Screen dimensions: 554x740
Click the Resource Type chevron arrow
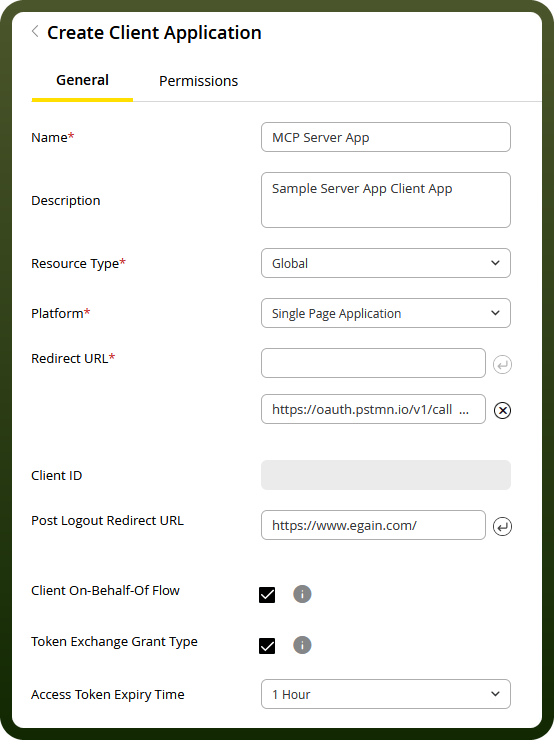coord(495,263)
